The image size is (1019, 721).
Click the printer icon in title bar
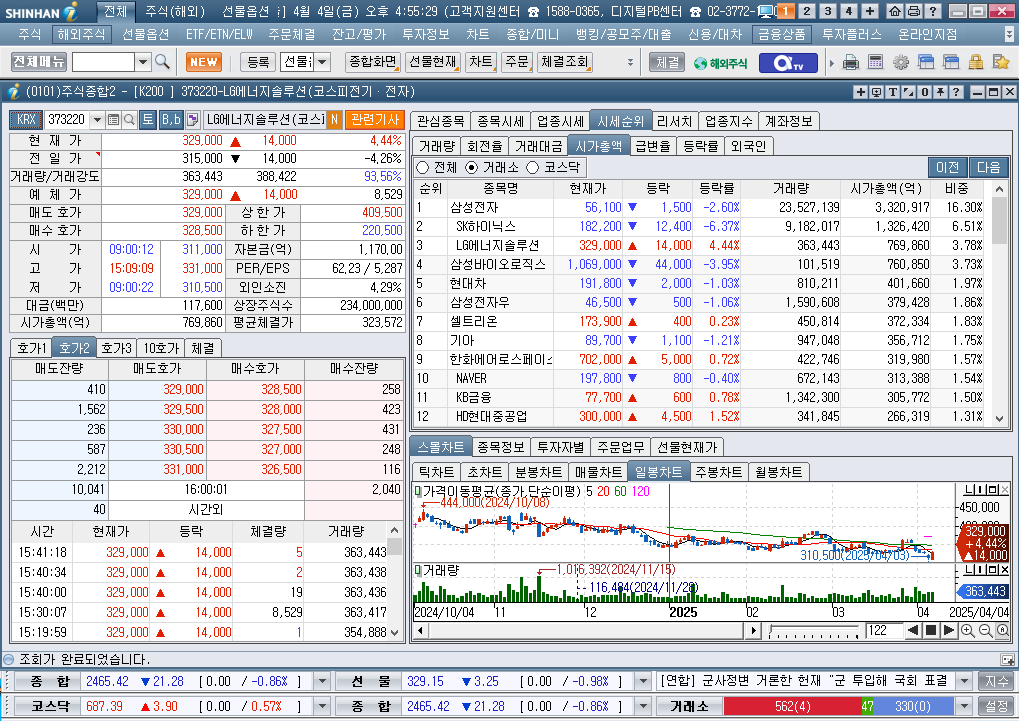coord(913,11)
